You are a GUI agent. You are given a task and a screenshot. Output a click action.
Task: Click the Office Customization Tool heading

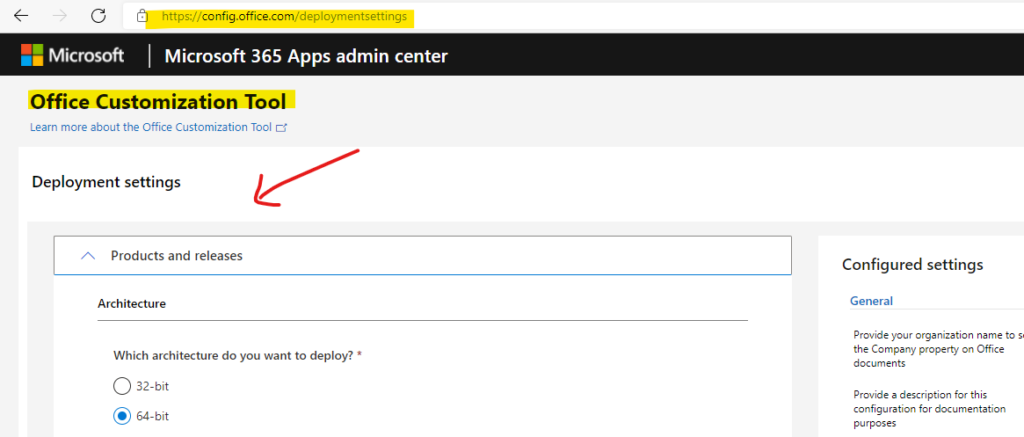click(158, 102)
